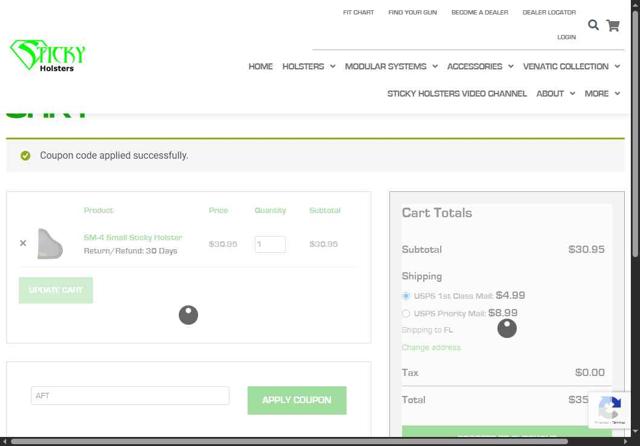Expand the More menu chevron

coord(617,93)
